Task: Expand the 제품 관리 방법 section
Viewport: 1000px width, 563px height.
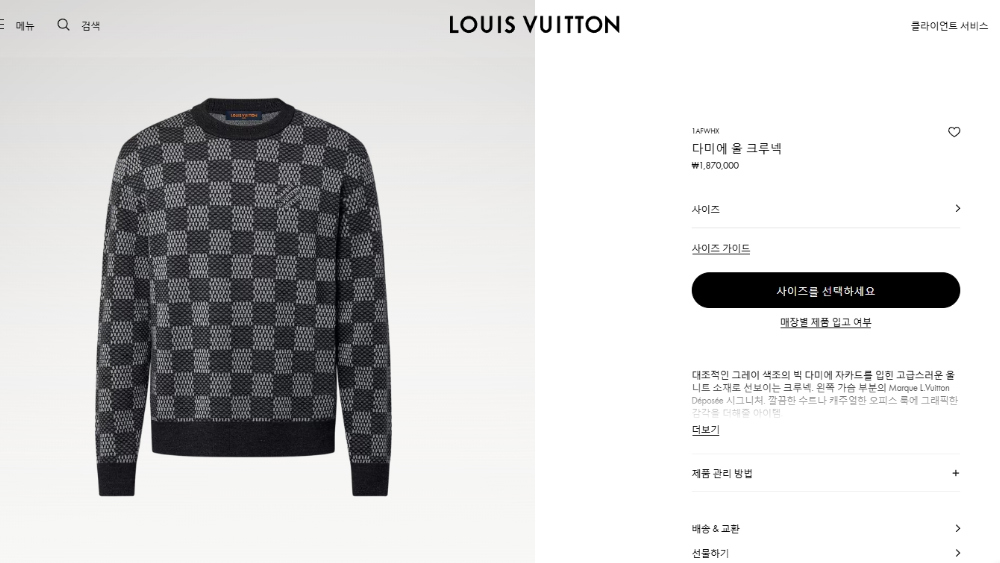Action: click(826, 473)
